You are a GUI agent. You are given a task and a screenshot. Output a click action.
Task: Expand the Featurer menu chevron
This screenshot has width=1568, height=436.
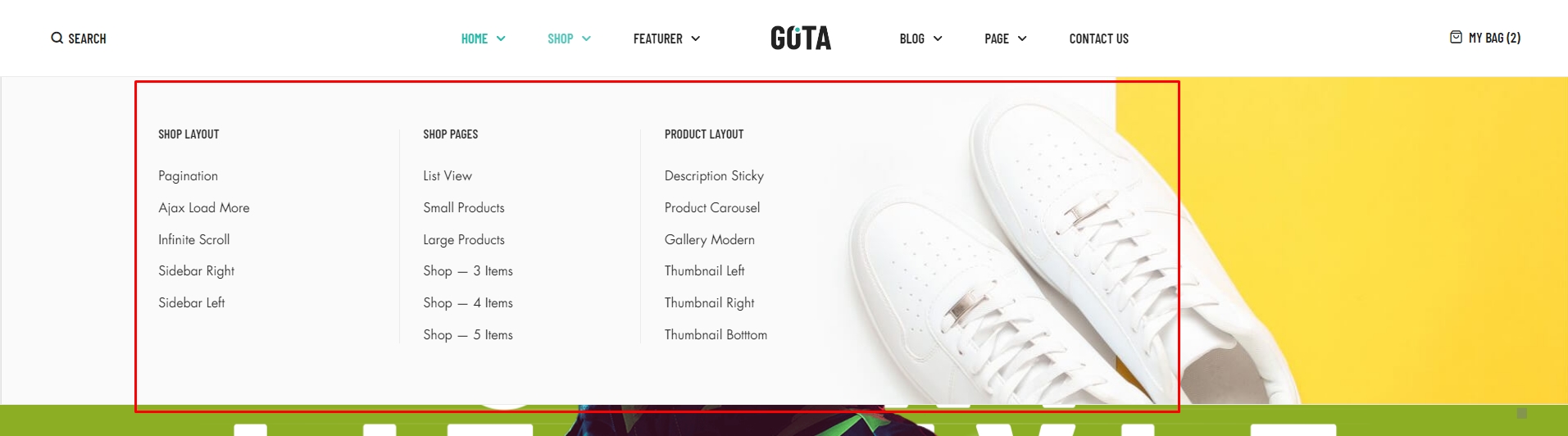pos(696,39)
